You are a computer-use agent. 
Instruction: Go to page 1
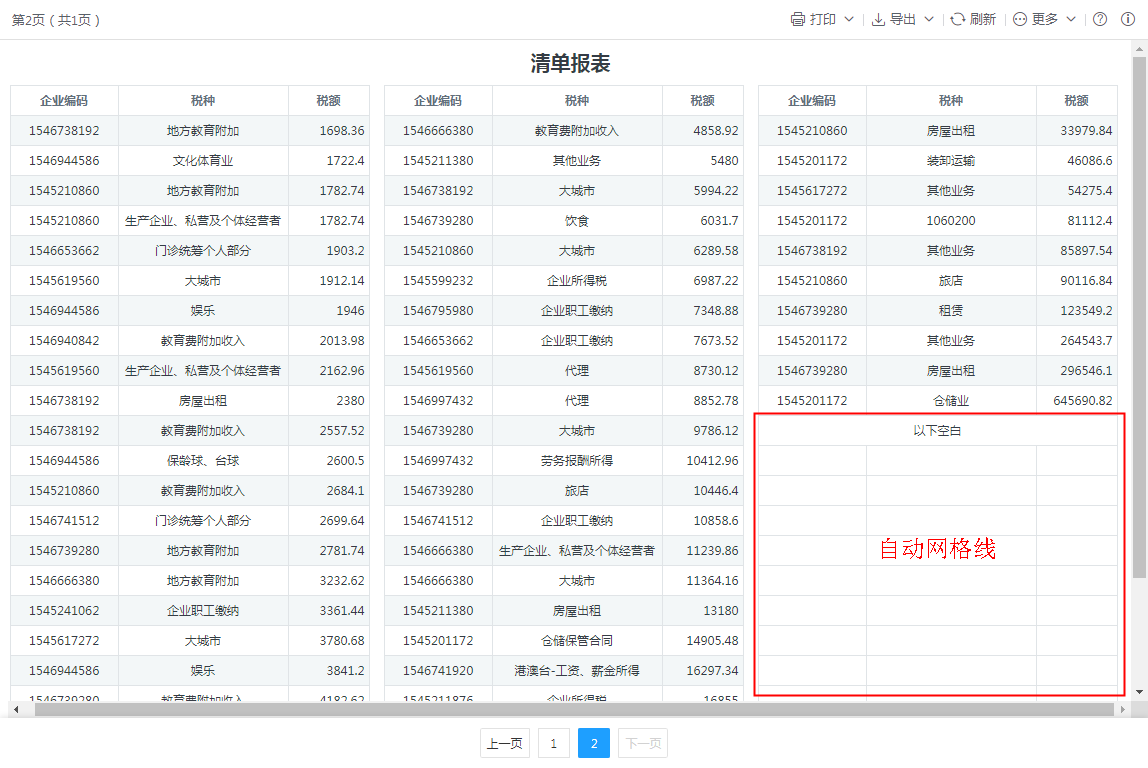pyautogui.click(x=553, y=743)
